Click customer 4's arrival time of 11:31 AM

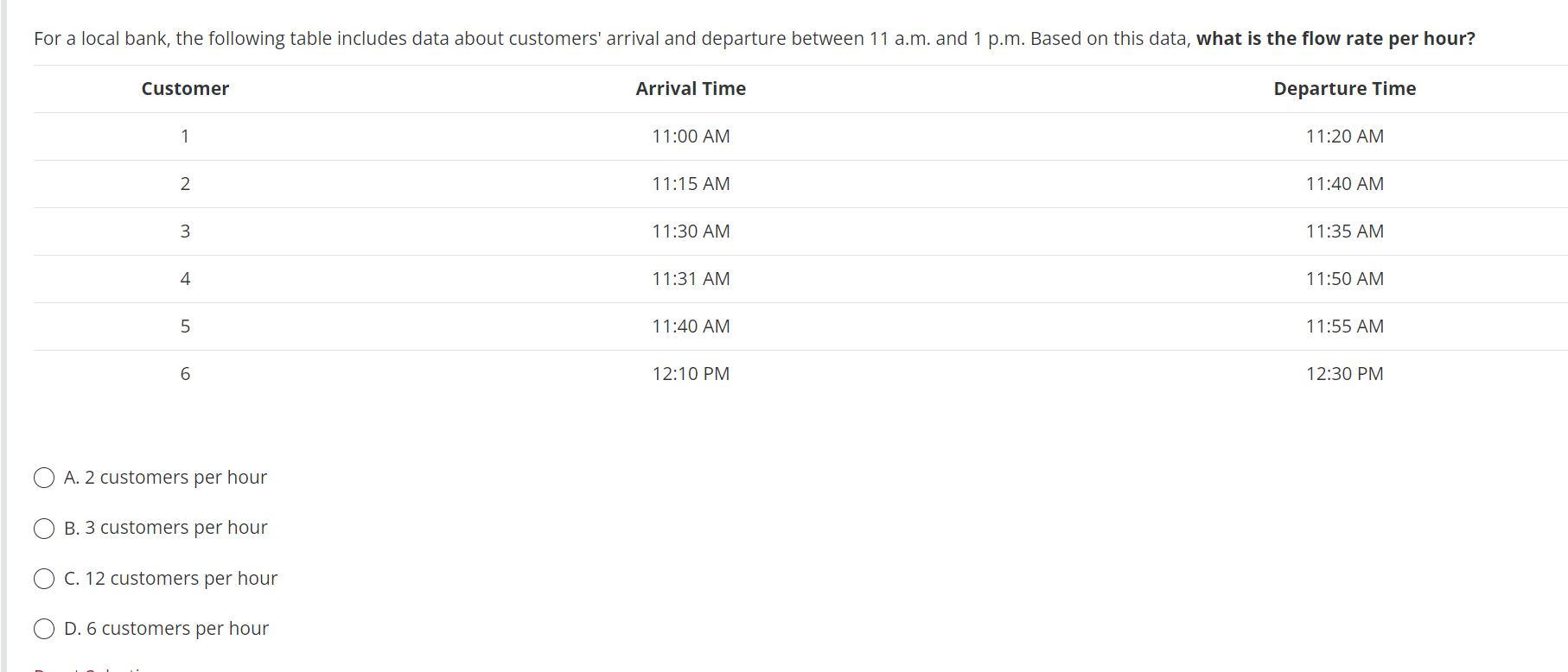(691, 278)
